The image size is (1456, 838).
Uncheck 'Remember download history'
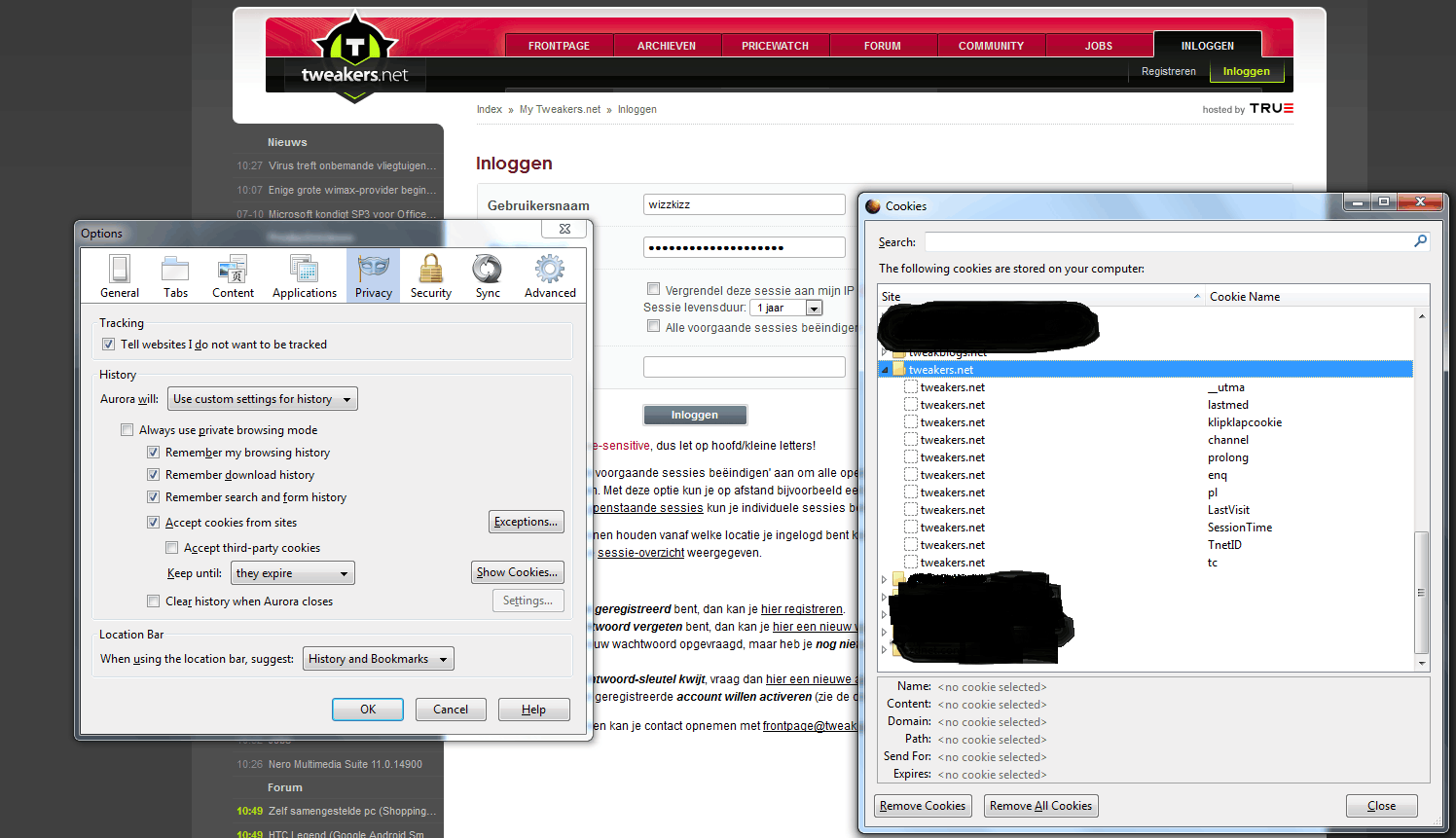point(153,475)
